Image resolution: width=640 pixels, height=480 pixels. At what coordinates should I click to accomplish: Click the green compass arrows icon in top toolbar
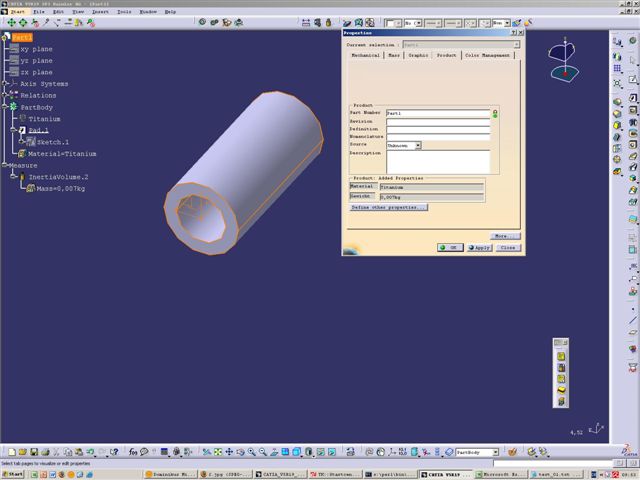[11, 23]
